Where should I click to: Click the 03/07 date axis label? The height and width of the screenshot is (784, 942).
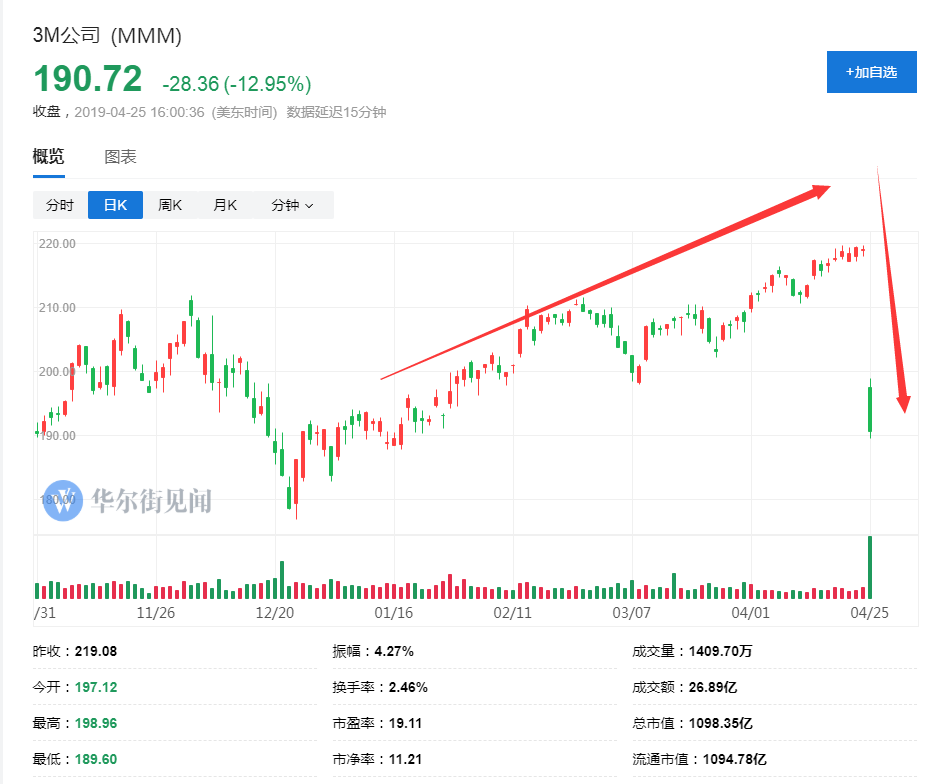coord(631,613)
